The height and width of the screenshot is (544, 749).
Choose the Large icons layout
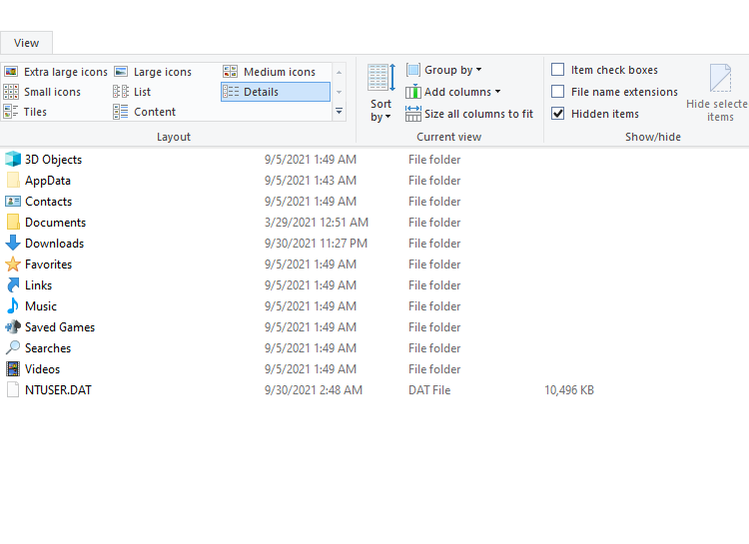point(152,72)
